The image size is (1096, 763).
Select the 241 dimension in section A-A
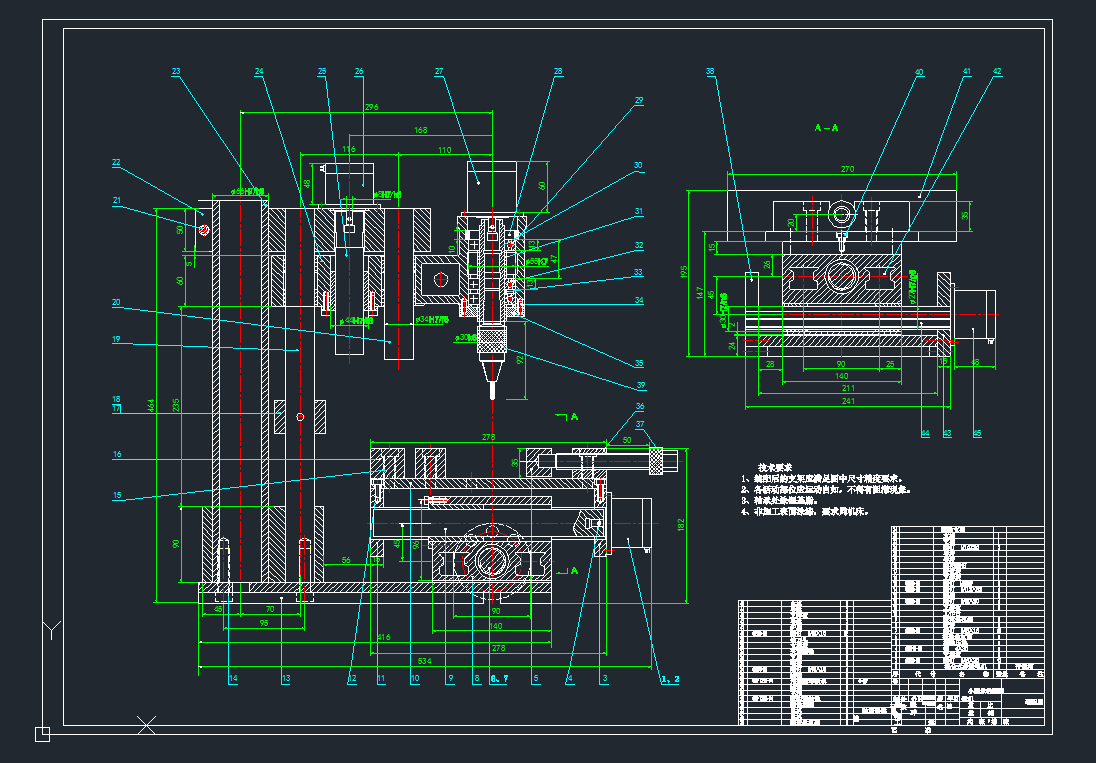point(847,402)
